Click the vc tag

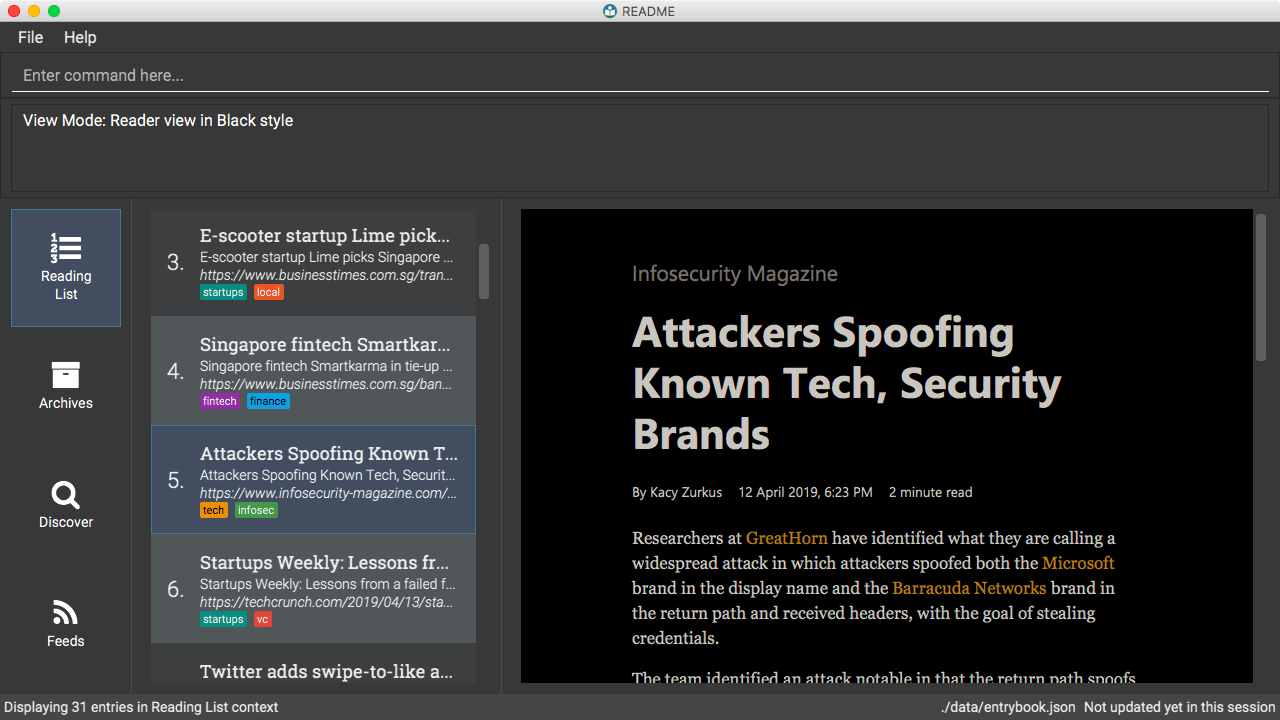pos(262,619)
